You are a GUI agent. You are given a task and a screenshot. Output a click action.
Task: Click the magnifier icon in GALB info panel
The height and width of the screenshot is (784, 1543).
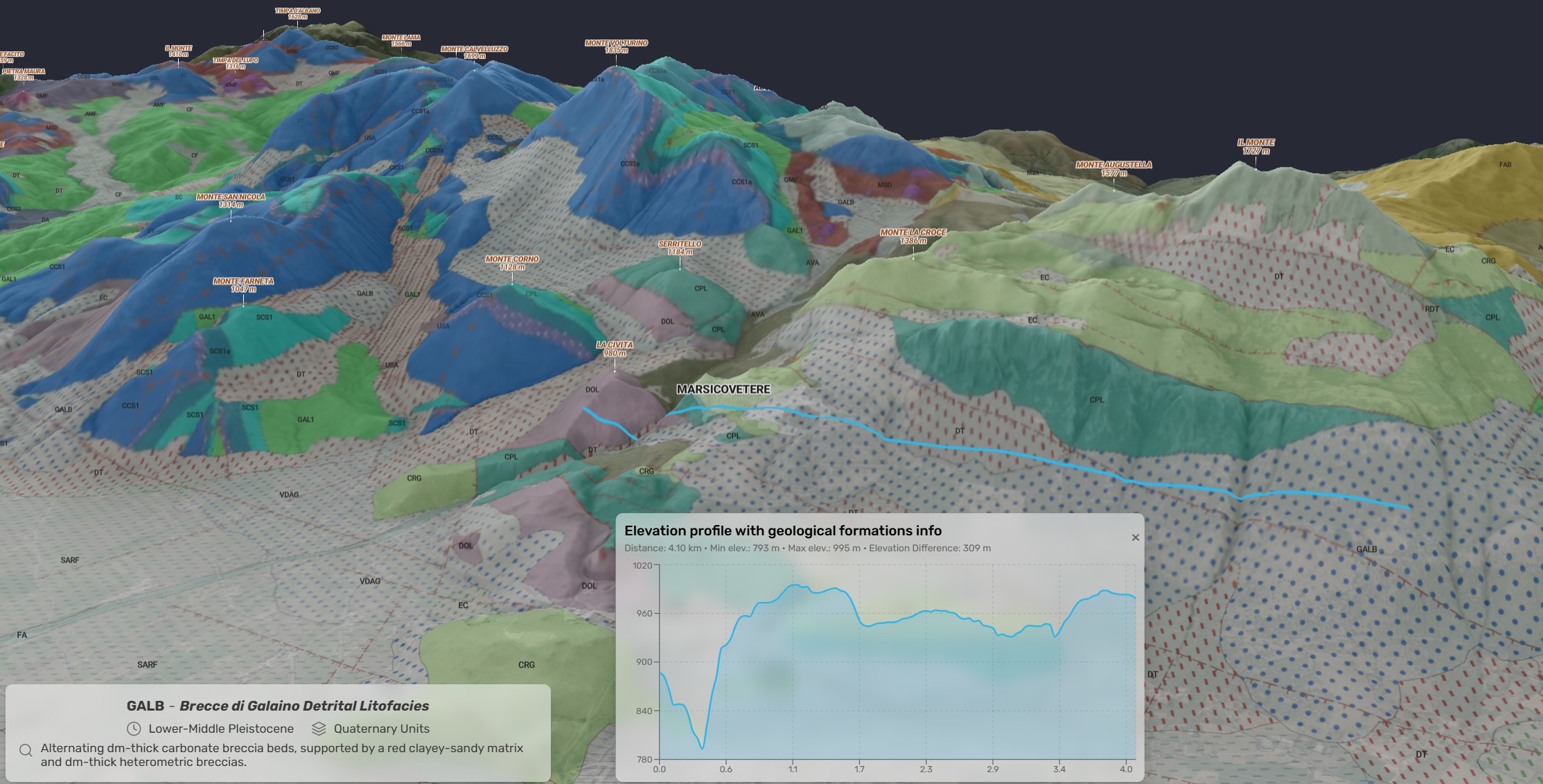(26, 751)
